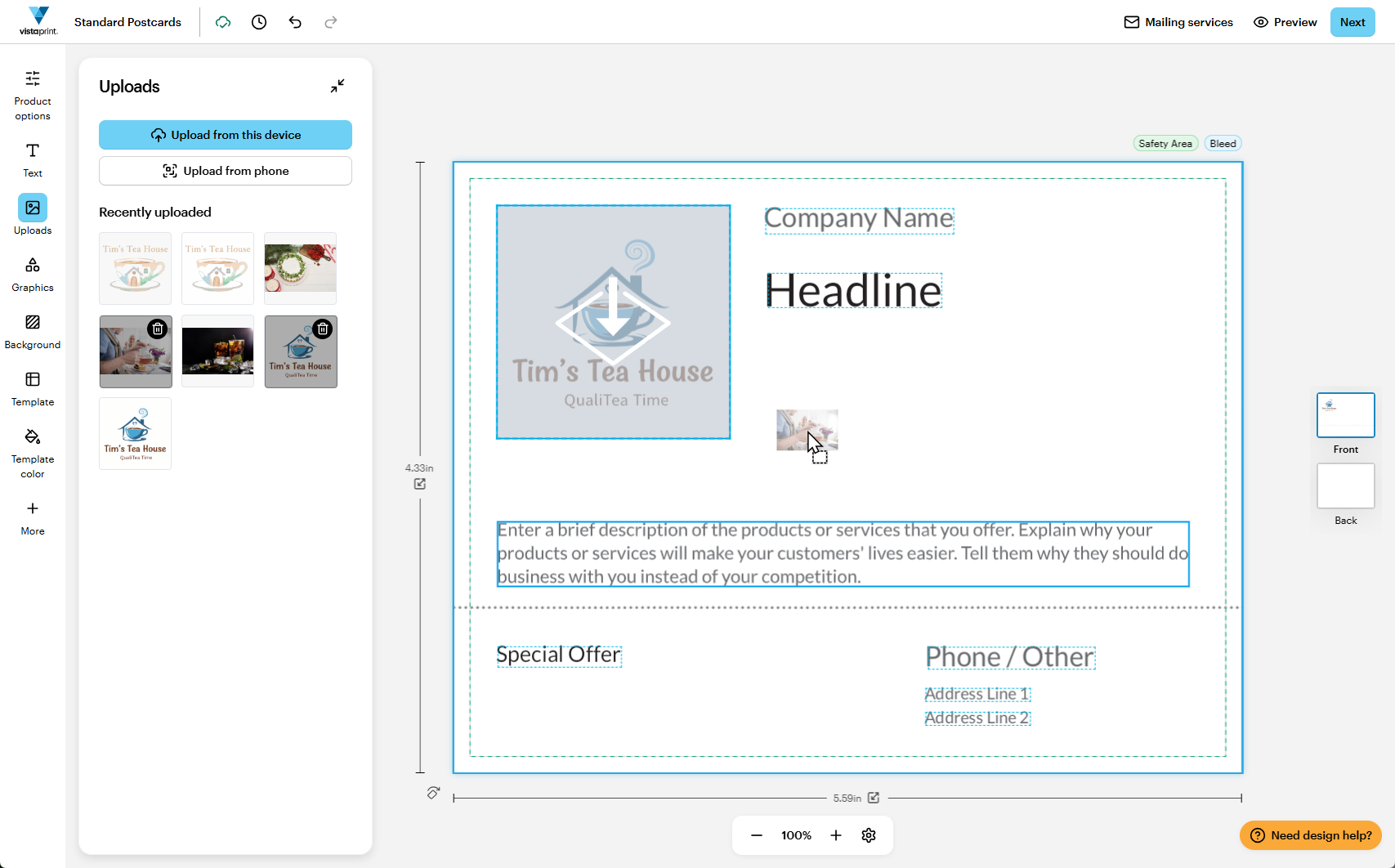Select the Text tool in the sidebar
The image size is (1395, 868).
click(33, 160)
